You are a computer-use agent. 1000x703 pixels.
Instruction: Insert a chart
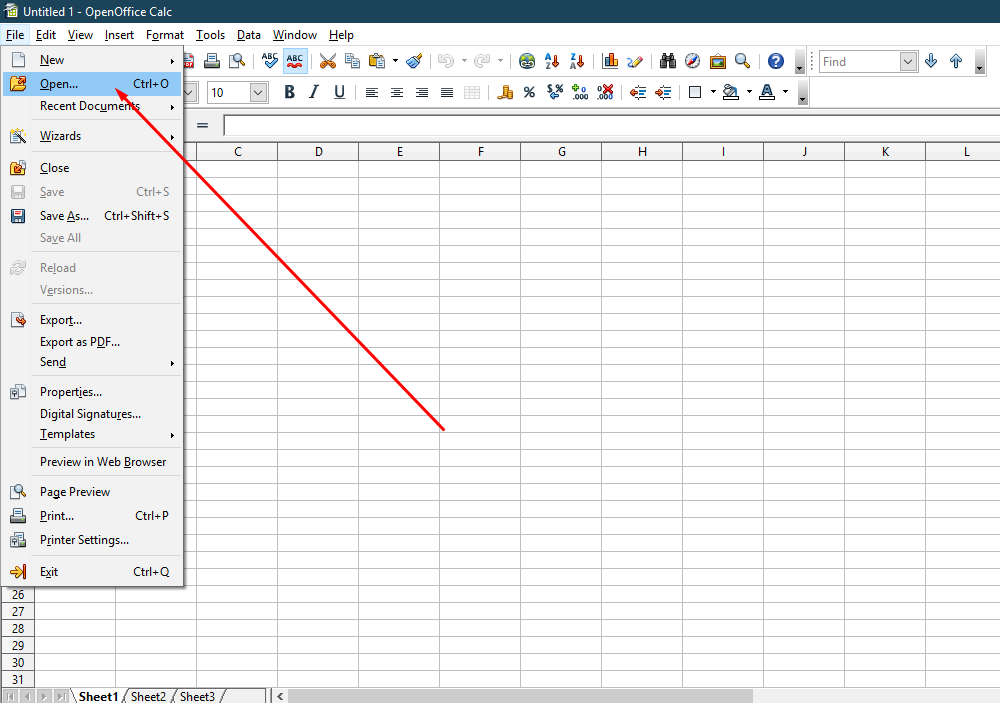pos(611,59)
